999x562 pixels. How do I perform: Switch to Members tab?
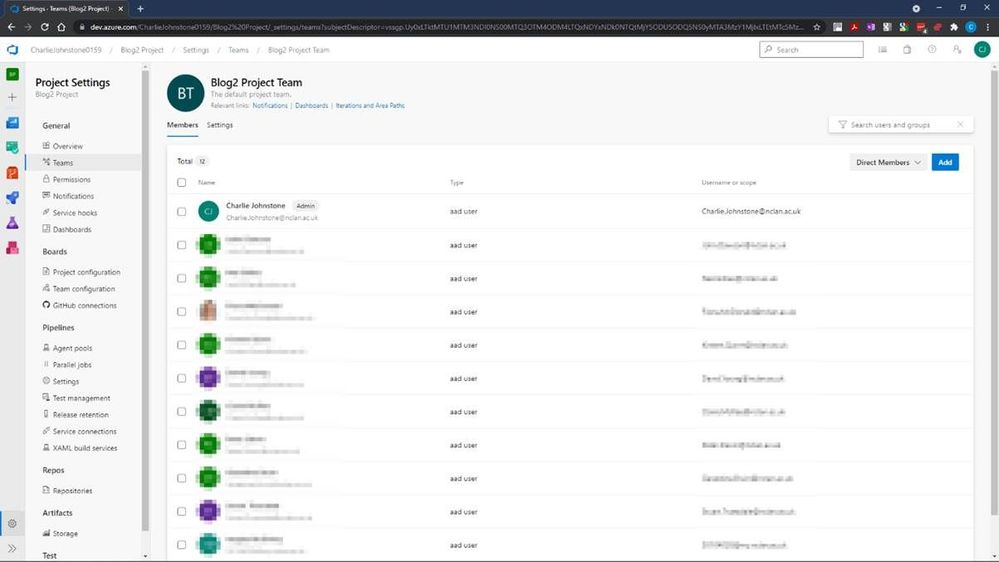pyautogui.click(x=182, y=125)
